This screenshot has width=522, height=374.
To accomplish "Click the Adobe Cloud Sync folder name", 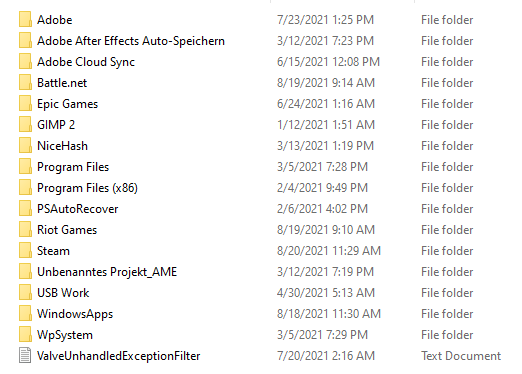I will 86,62.
